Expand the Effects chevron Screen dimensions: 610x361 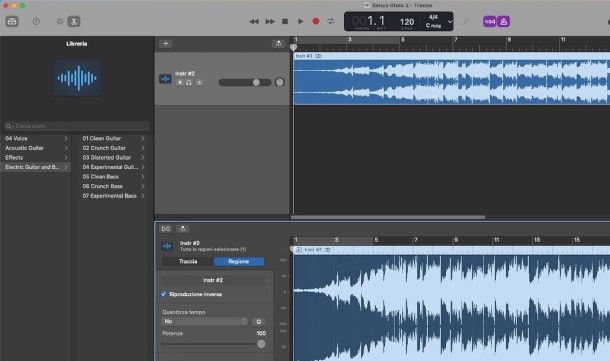tap(66, 158)
